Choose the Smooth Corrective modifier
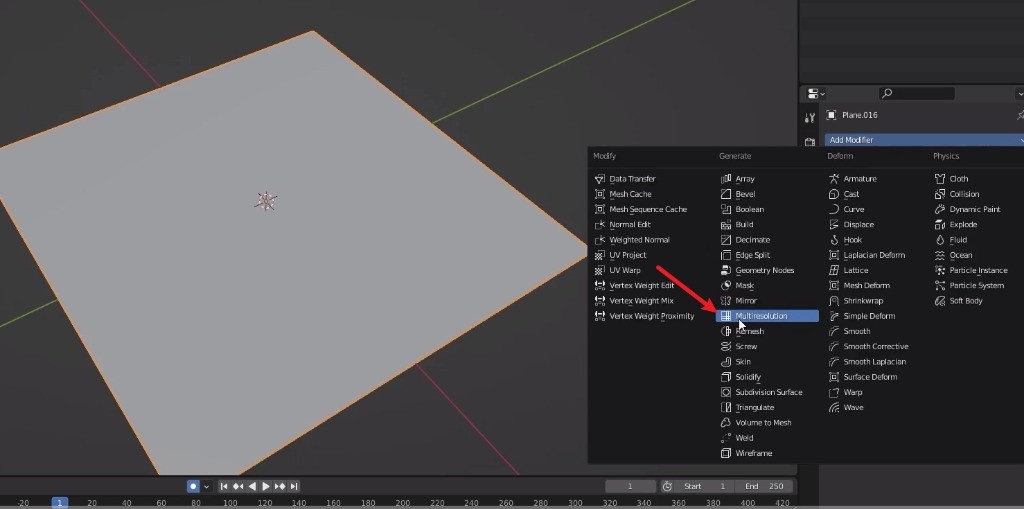 (x=868, y=346)
